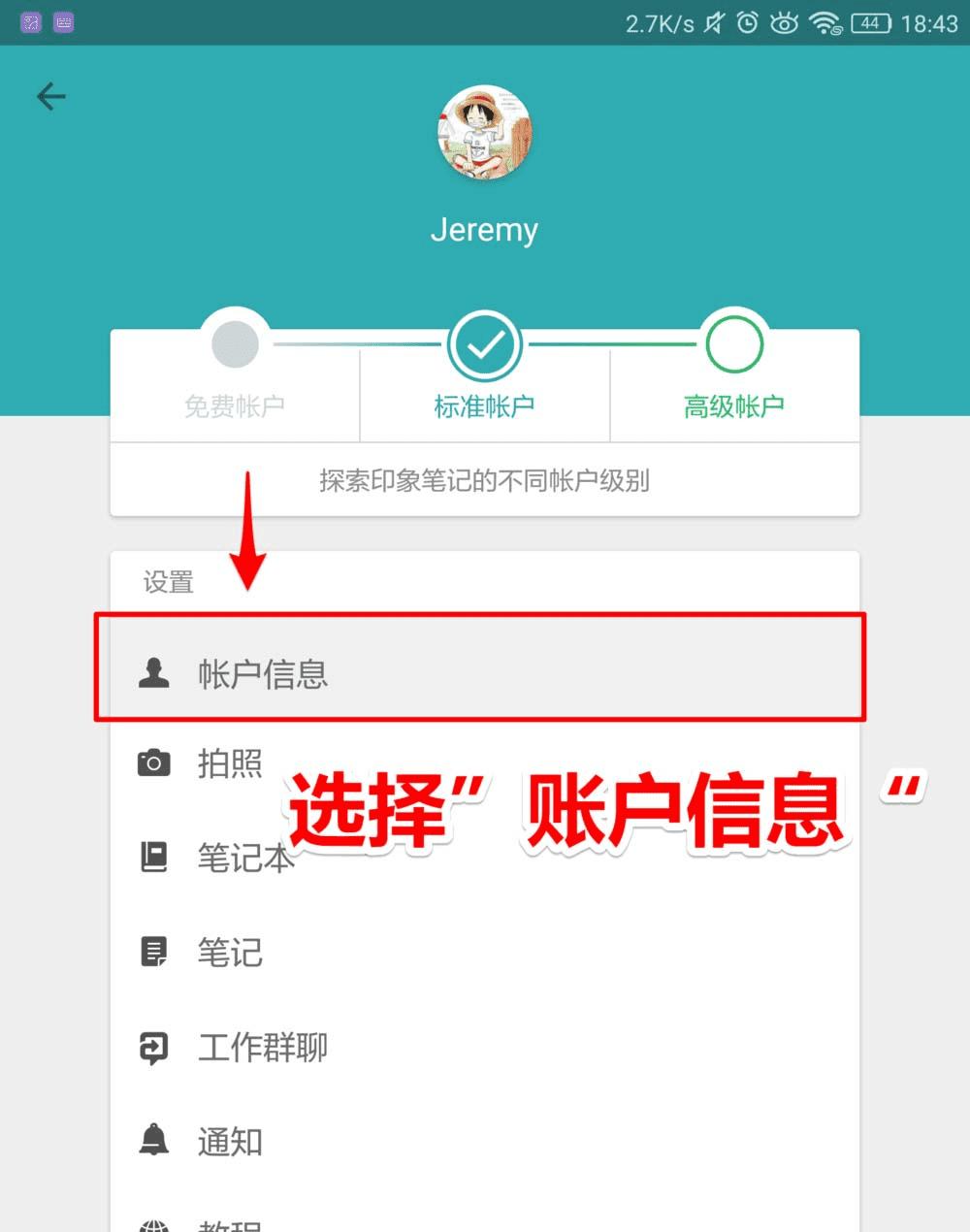Click the work chat icon beside 工作群聊
Screen dimensions: 970x1232
154,1047
